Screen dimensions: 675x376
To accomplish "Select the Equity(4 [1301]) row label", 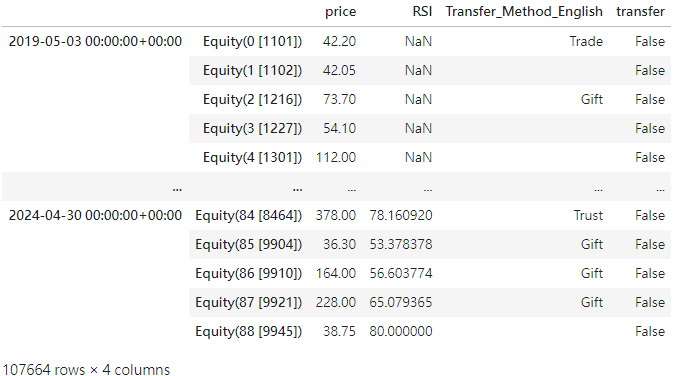I will (252, 158).
